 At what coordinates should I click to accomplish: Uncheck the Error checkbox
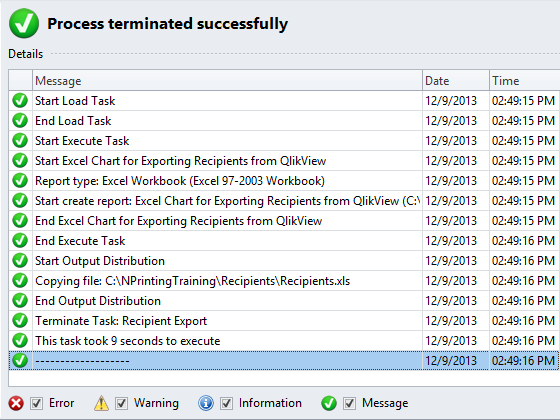click(x=36, y=404)
